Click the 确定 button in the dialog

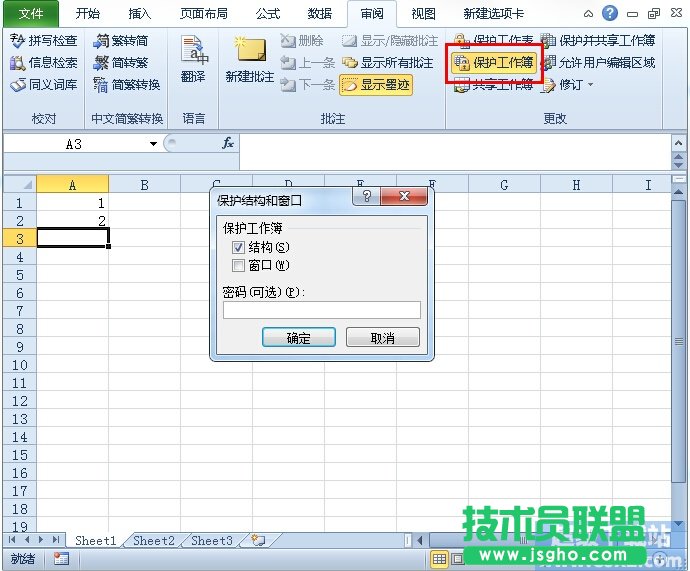(x=298, y=338)
